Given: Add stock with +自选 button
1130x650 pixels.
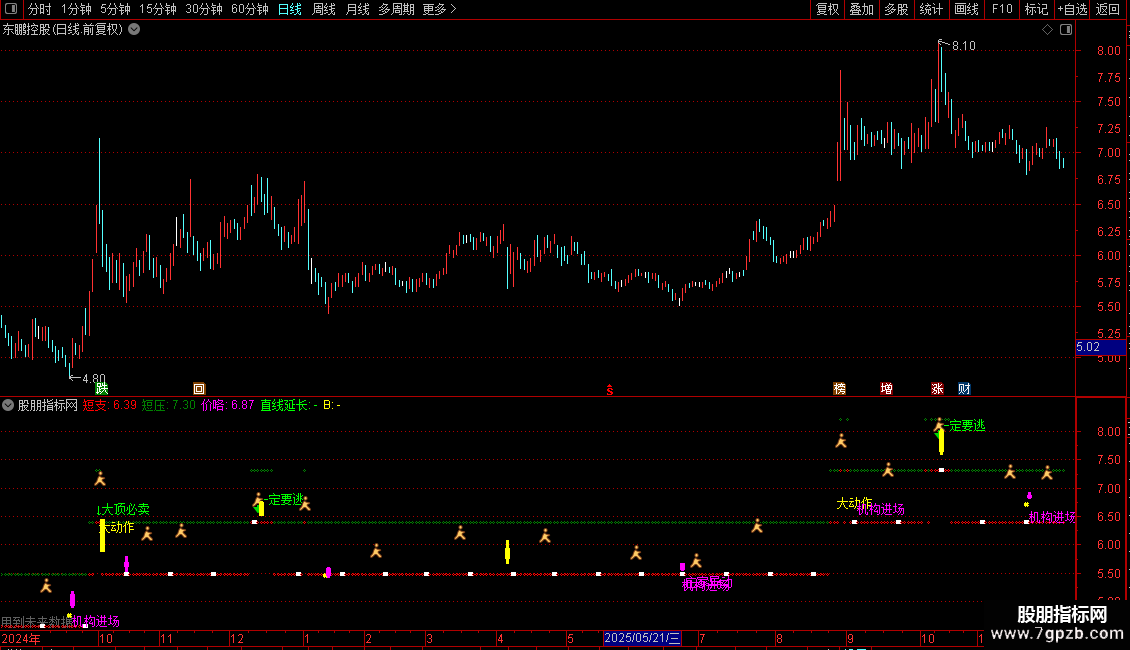Looking at the screenshot, I should (1072, 9).
